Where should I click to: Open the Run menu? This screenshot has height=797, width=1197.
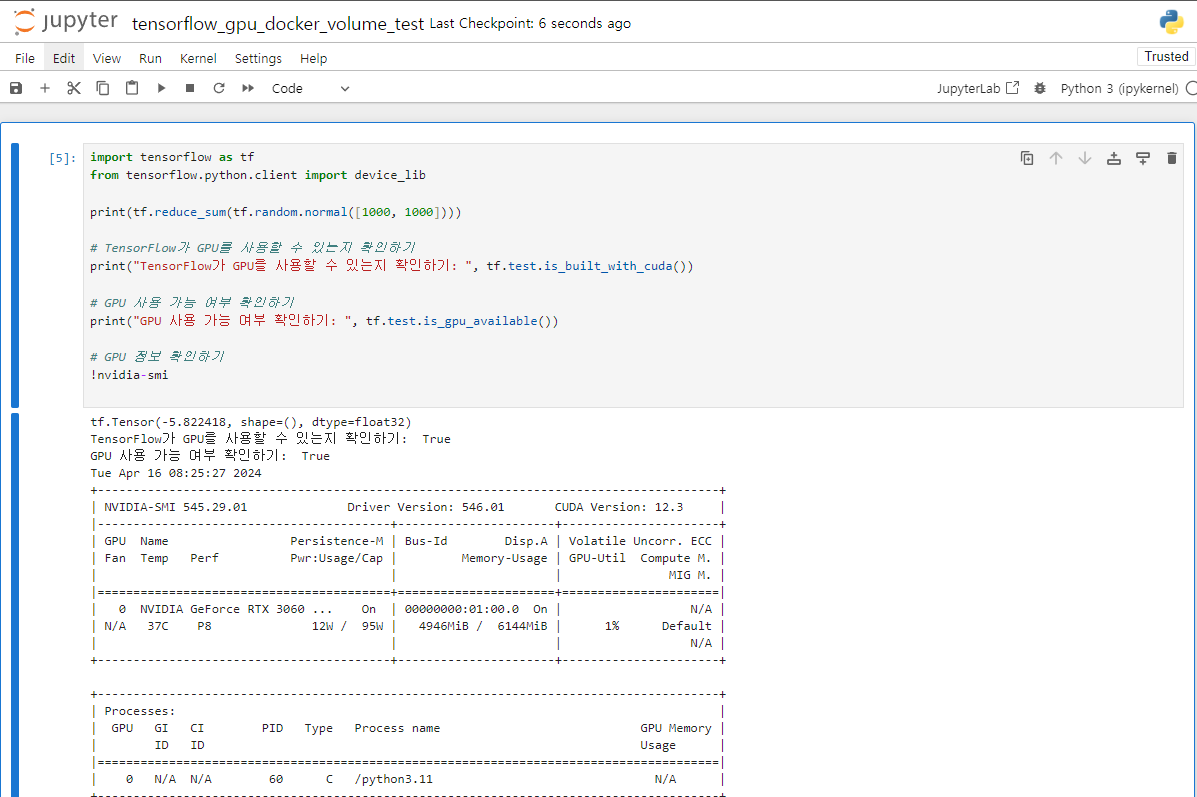click(150, 59)
